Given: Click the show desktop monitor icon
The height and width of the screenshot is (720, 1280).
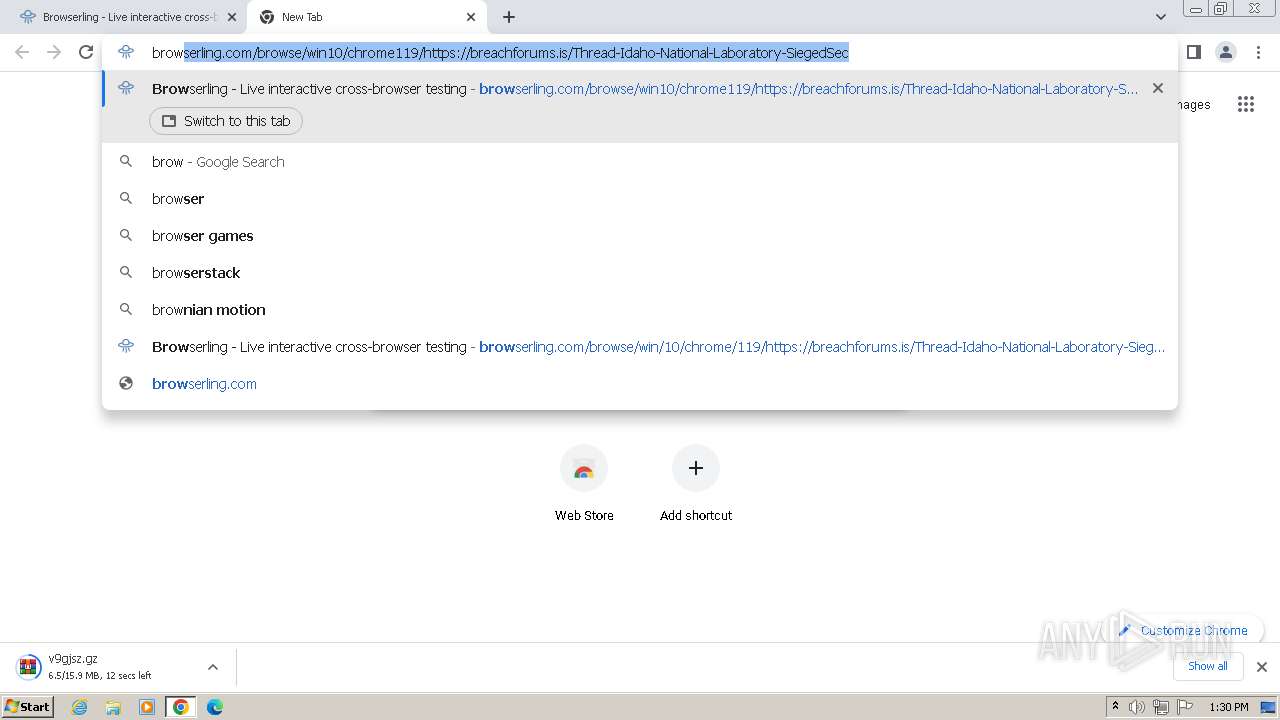Looking at the screenshot, I should point(1268,707).
